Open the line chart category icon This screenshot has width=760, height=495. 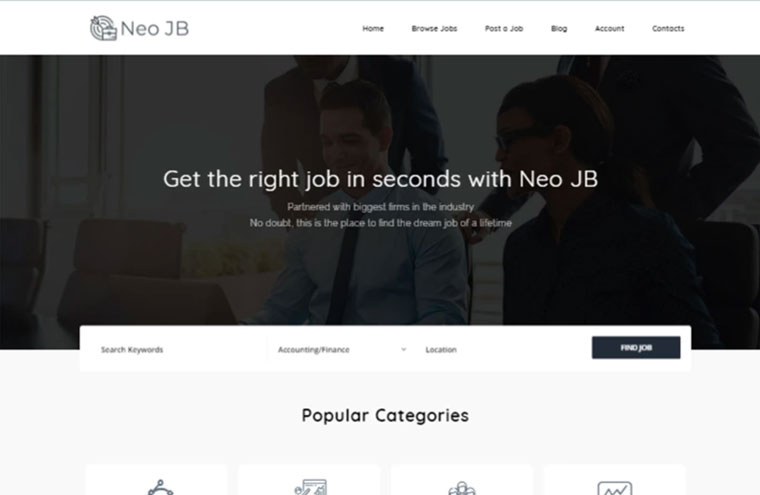pos(614,488)
